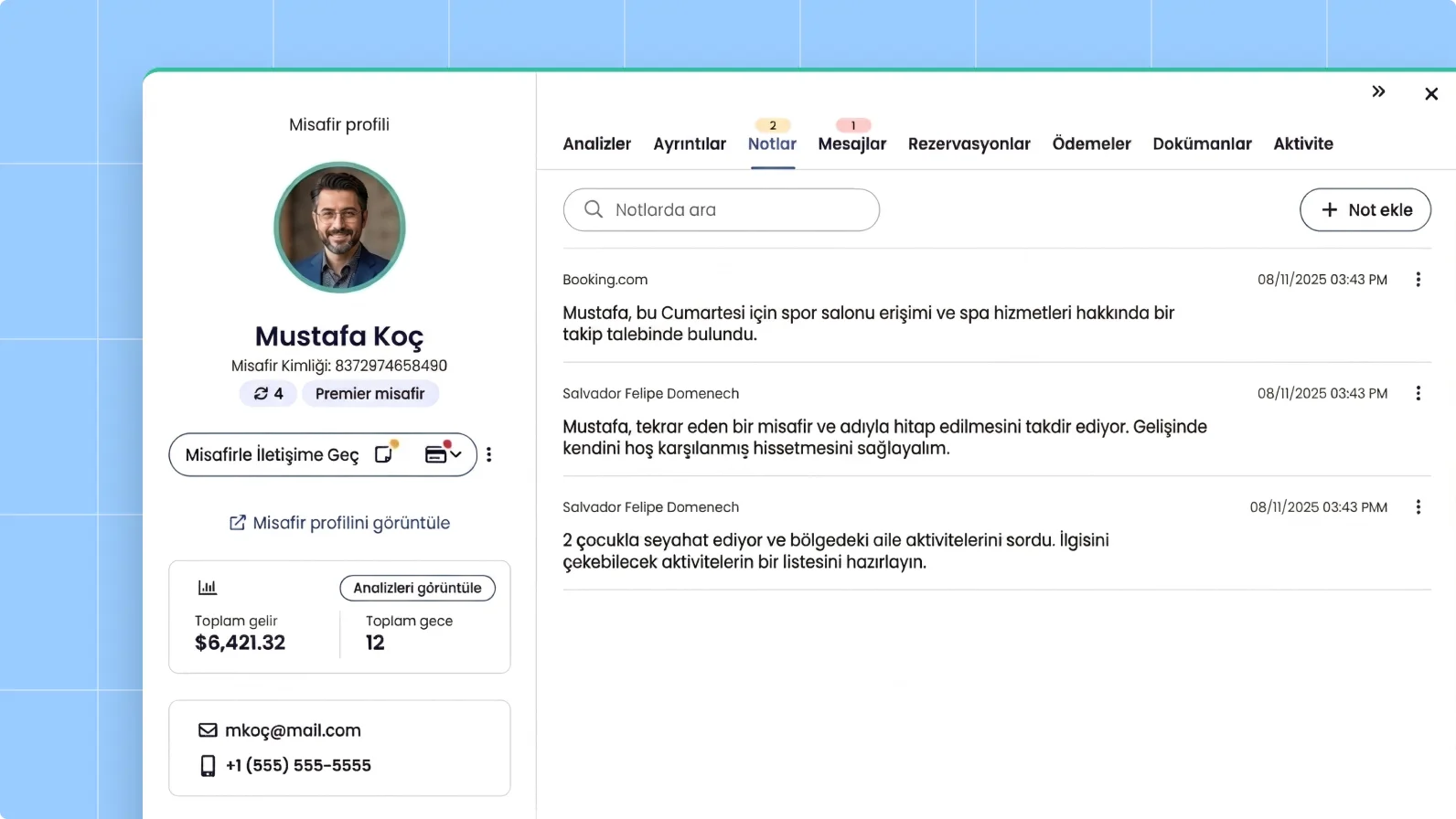Click the email envelope icon
Viewport: 1456px width, 819px height.
(208, 730)
